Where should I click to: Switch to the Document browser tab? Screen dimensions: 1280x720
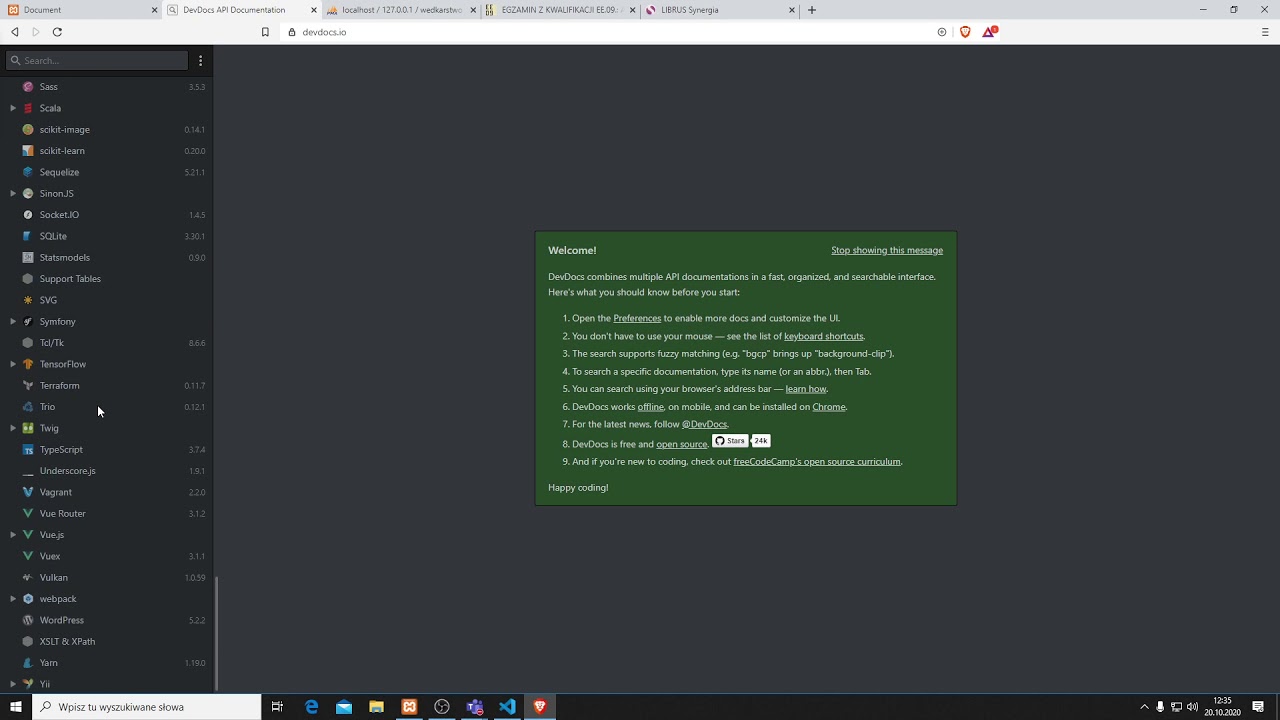click(80, 10)
